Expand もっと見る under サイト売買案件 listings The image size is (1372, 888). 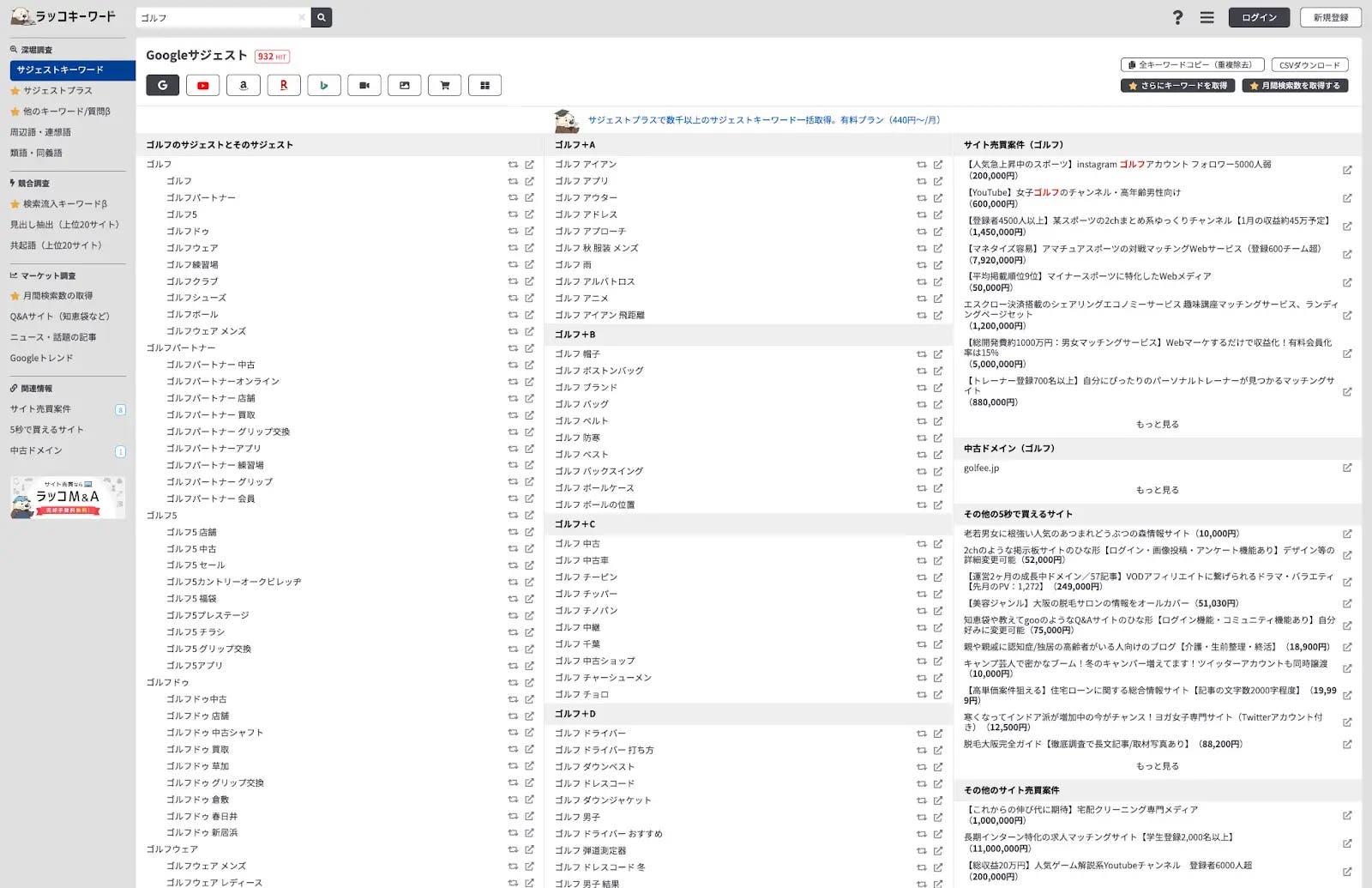1157,424
